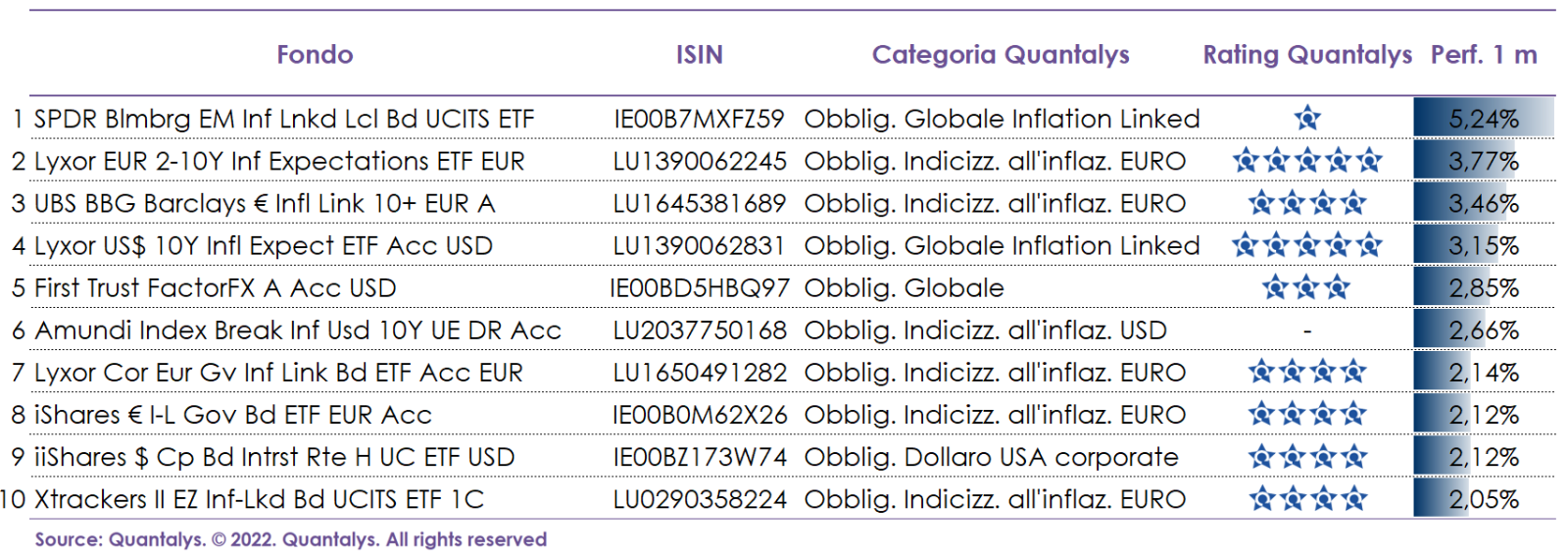The image size is (1568, 556).
Task: Click ISIN code IE00B0M62X26
Action: (700, 415)
